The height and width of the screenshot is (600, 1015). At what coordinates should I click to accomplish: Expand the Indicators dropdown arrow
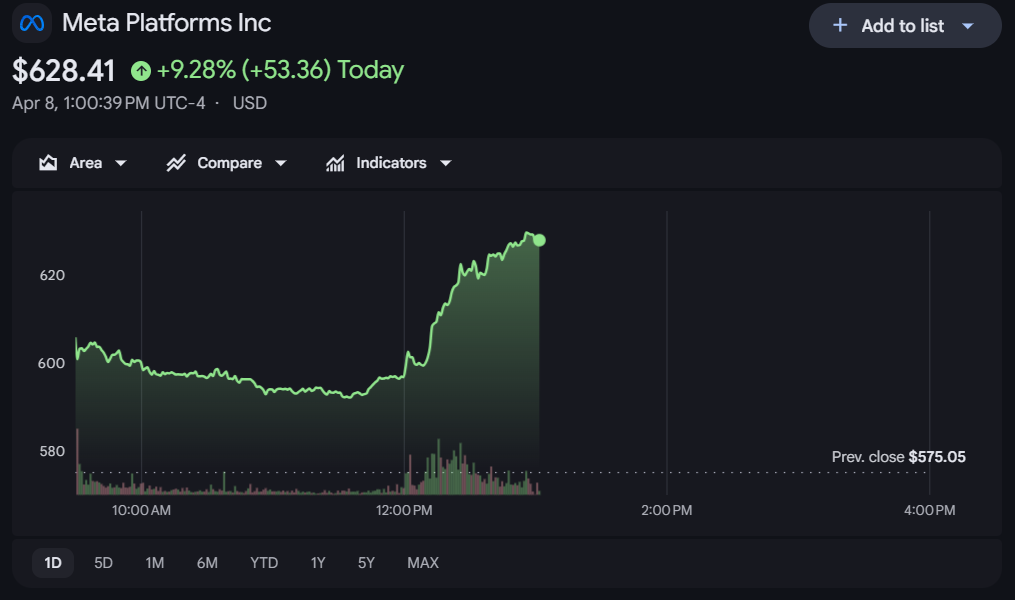(x=446, y=163)
